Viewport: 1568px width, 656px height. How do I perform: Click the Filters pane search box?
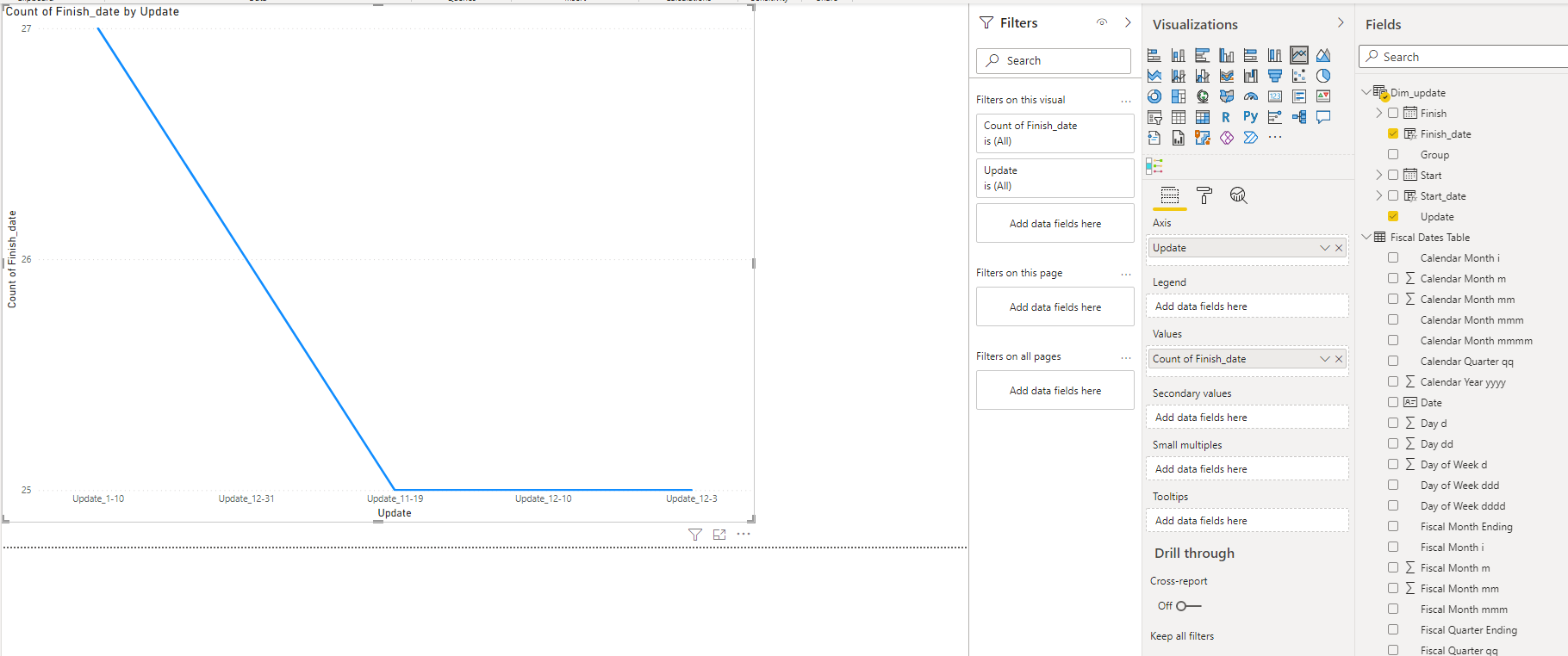(1053, 60)
